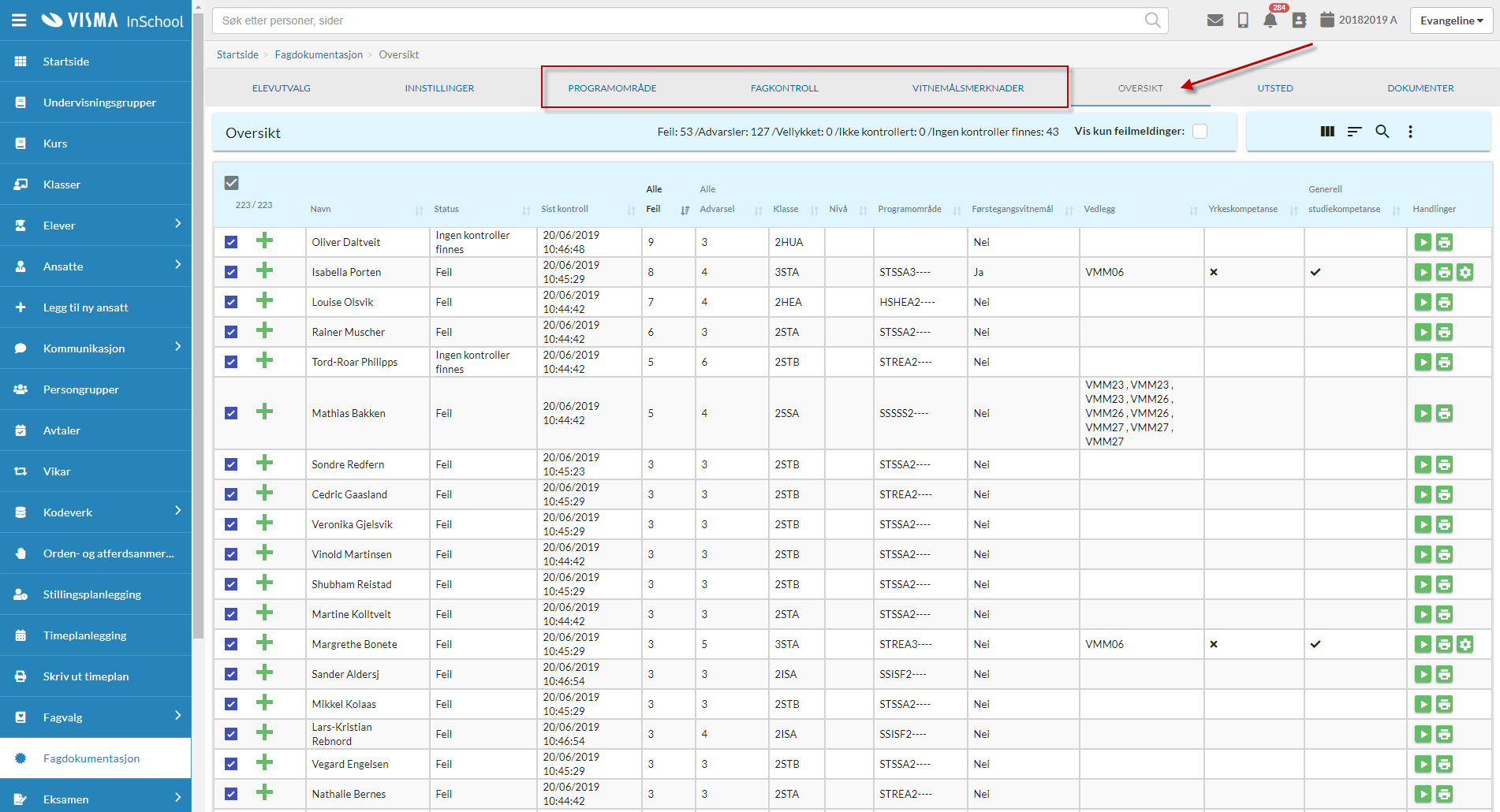Uncheck Mathias Bakken row checkbox
1500x812 pixels.
coord(231,413)
